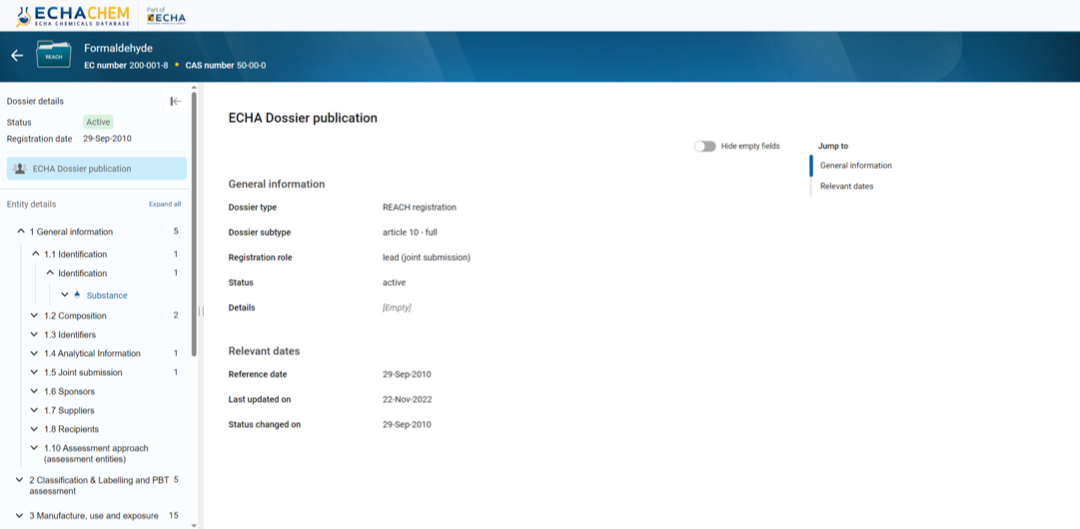Jump to General information section
1080x529 pixels.
pyautogui.click(x=855, y=165)
